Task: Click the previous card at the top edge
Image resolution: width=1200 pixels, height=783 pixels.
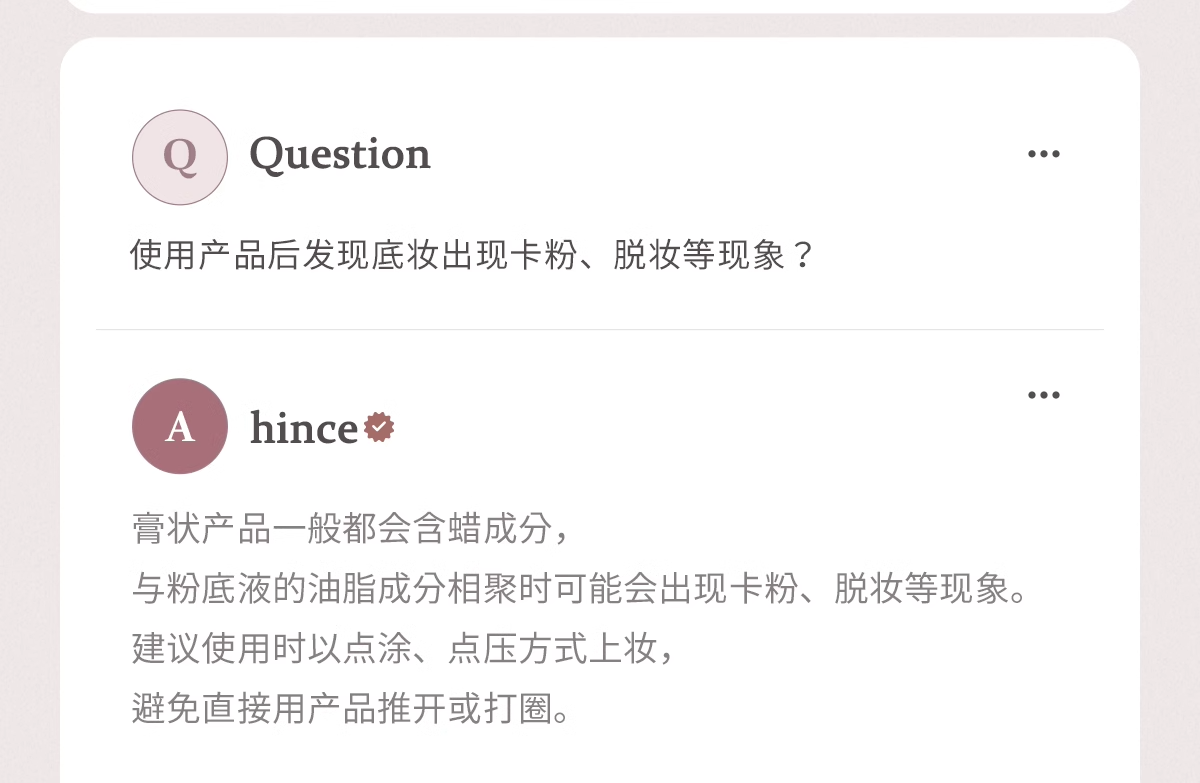Action: (600, 6)
